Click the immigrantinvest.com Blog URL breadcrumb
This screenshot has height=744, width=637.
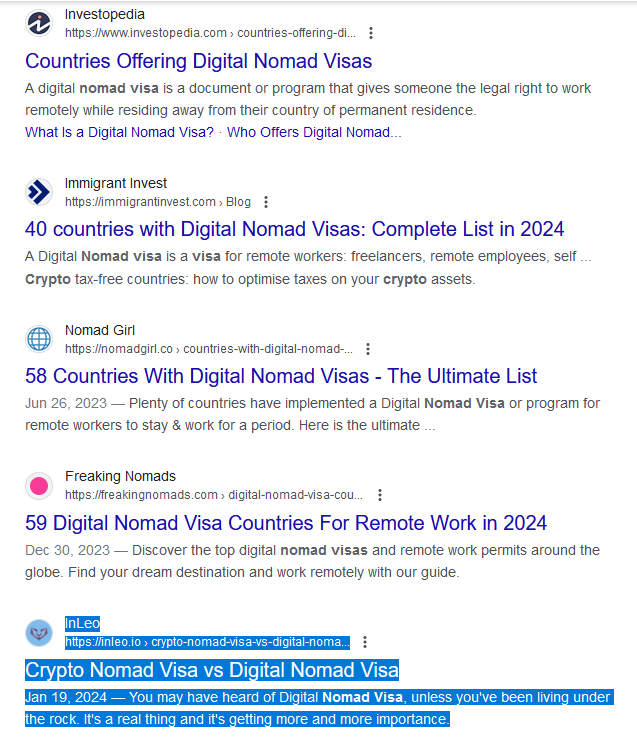coord(158,202)
